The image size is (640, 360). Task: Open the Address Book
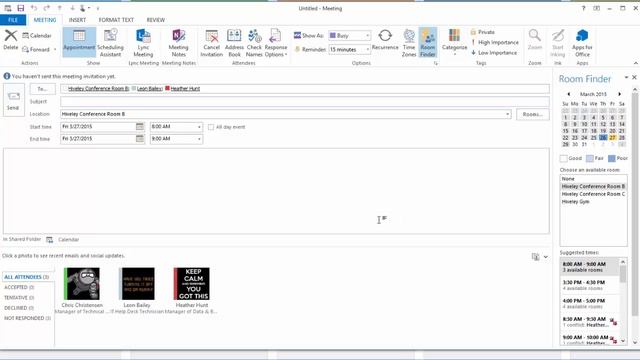tap(234, 42)
